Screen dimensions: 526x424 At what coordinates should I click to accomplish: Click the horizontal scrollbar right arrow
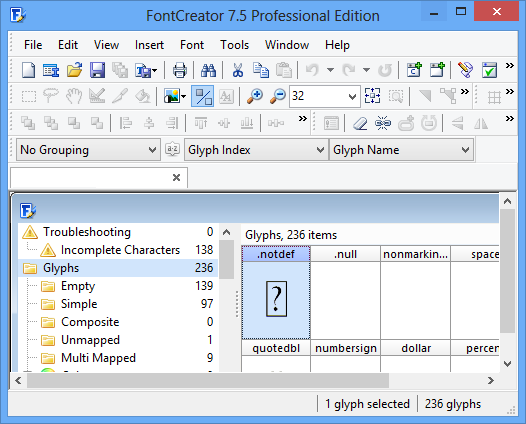coord(491,380)
